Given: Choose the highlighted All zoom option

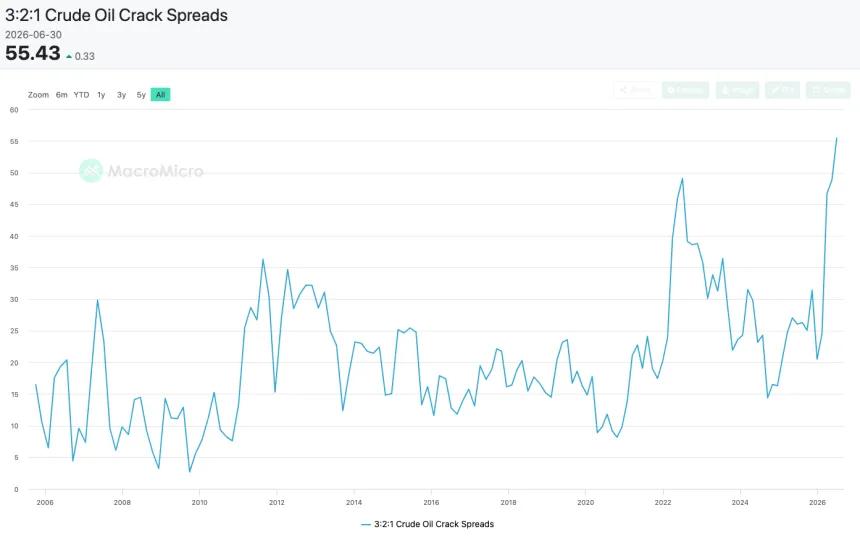Looking at the screenshot, I should point(160,95).
